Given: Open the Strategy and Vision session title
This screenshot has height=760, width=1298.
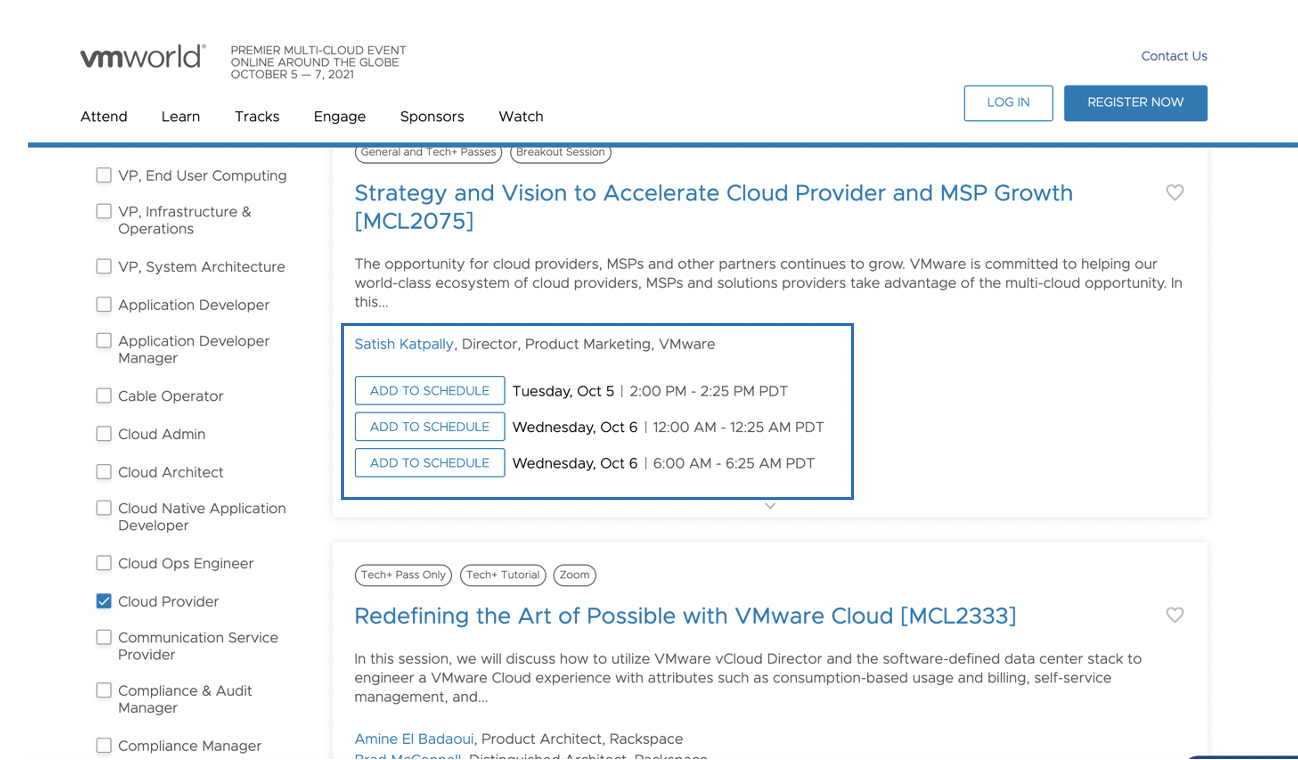Looking at the screenshot, I should [x=714, y=207].
